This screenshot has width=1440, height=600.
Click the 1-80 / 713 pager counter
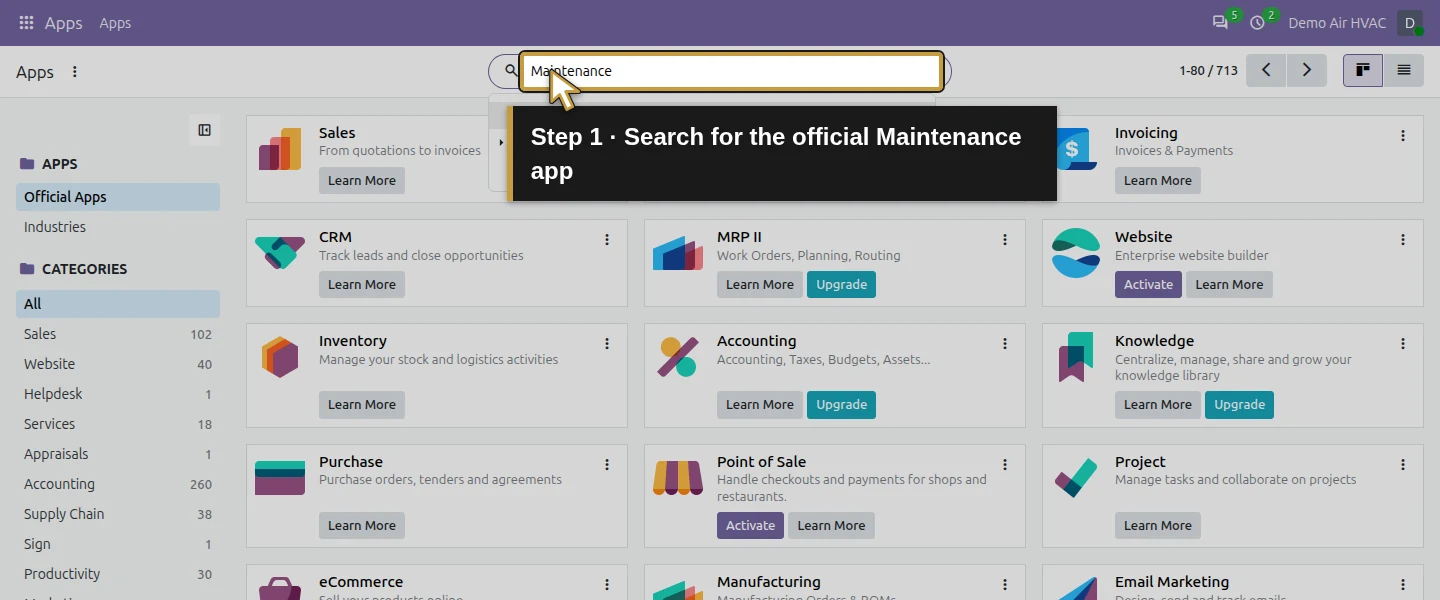coord(1208,71)
